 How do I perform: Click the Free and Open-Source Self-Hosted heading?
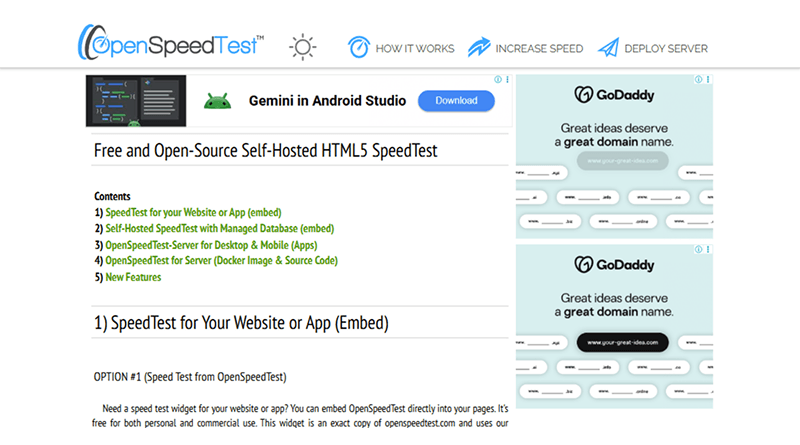click(265, 151)
